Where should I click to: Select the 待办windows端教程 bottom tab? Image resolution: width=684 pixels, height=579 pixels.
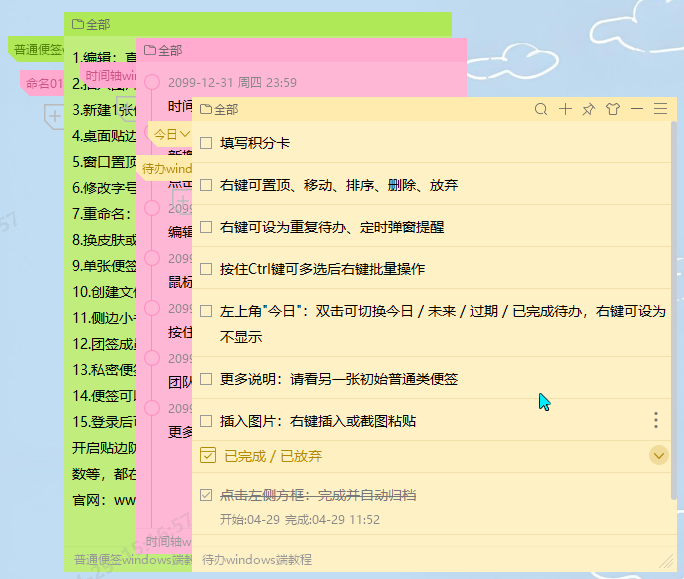click(x=257, y=560)
